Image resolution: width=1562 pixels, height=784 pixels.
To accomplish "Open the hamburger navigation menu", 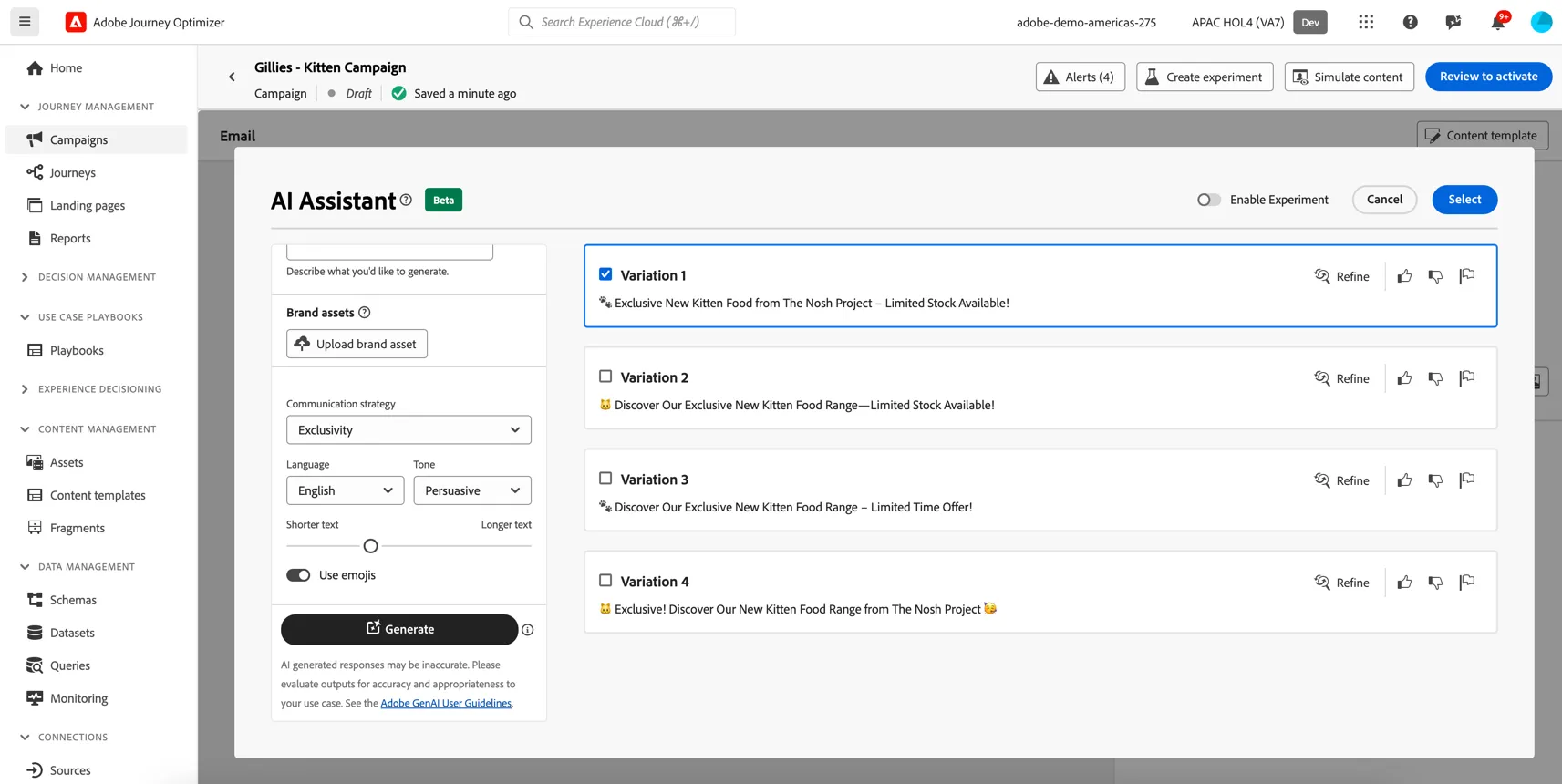I will coord(25,22).
